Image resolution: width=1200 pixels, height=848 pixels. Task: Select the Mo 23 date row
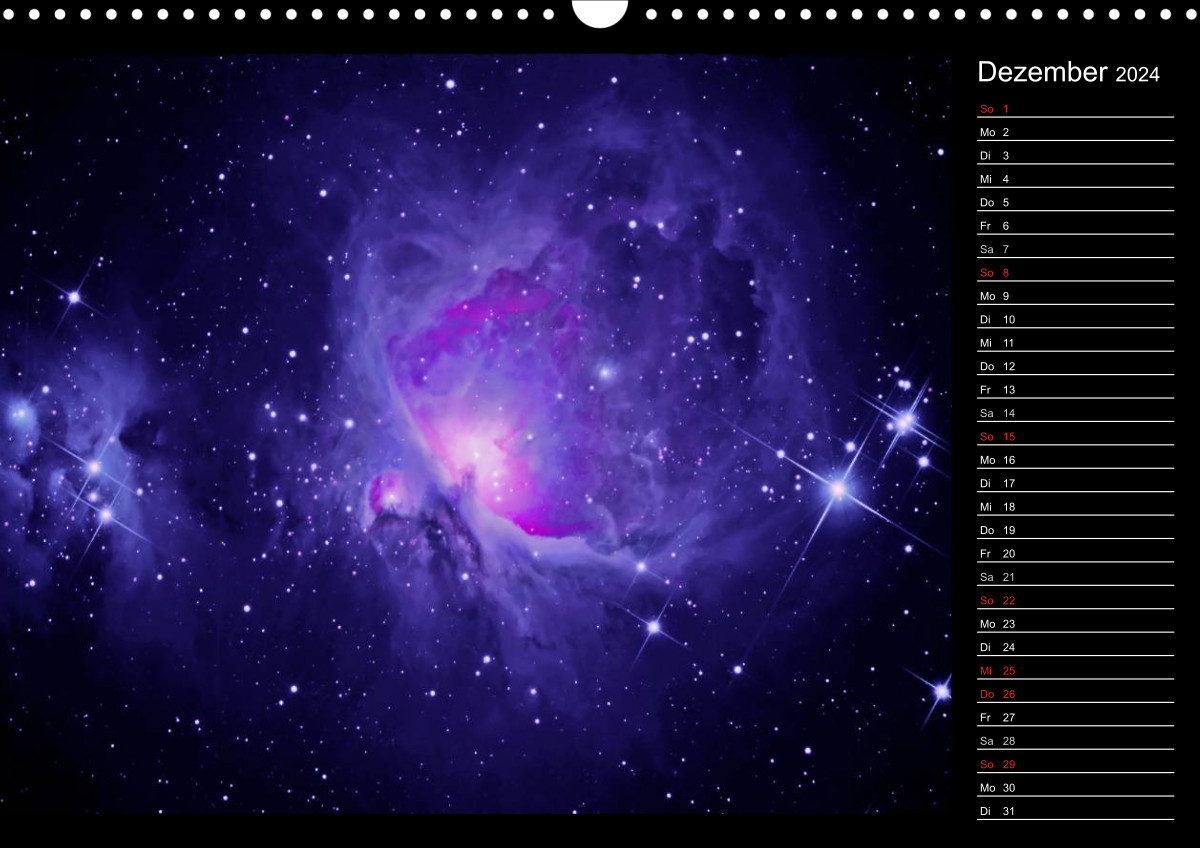(1075, 623)
